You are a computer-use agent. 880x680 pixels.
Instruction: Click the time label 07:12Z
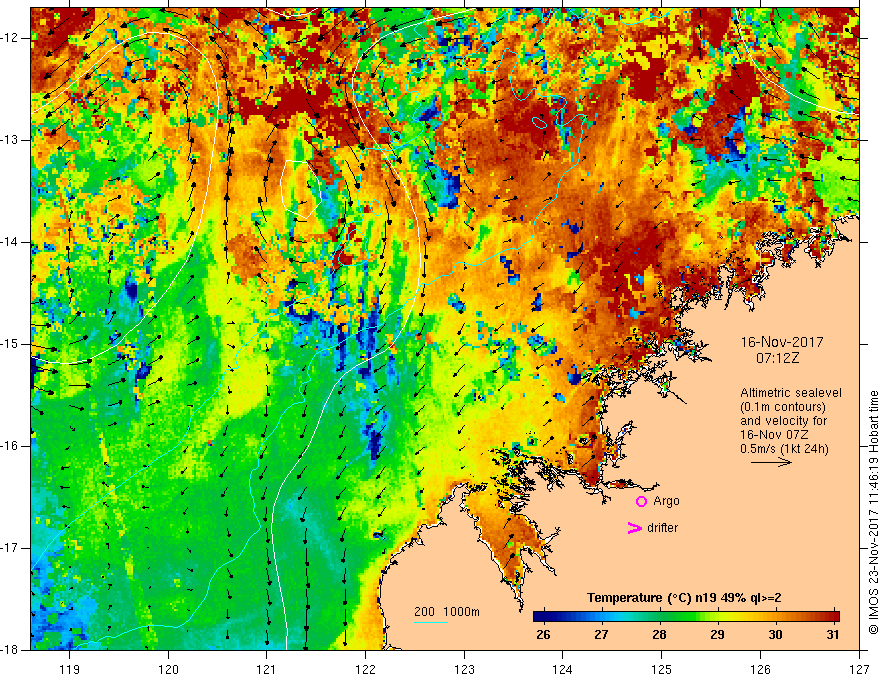tap(777, 358)
